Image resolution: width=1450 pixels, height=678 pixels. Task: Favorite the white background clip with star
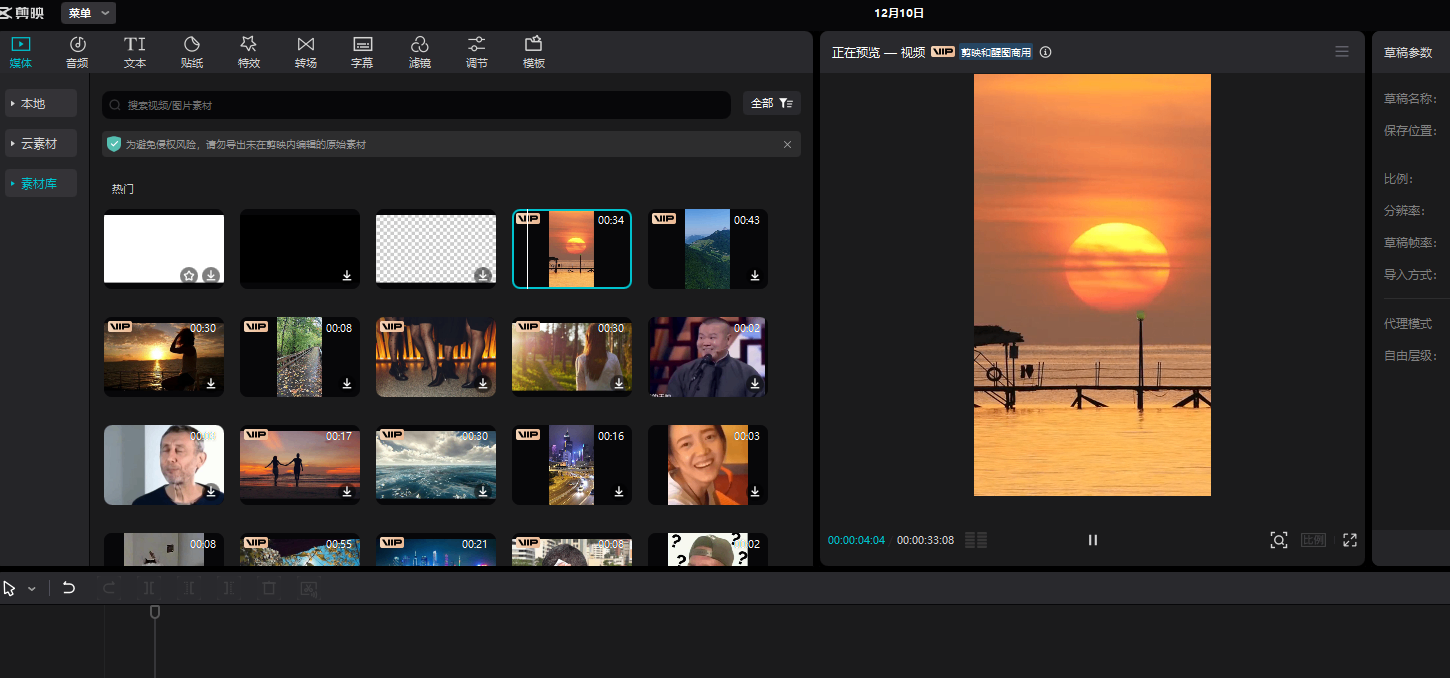[189, 275]
